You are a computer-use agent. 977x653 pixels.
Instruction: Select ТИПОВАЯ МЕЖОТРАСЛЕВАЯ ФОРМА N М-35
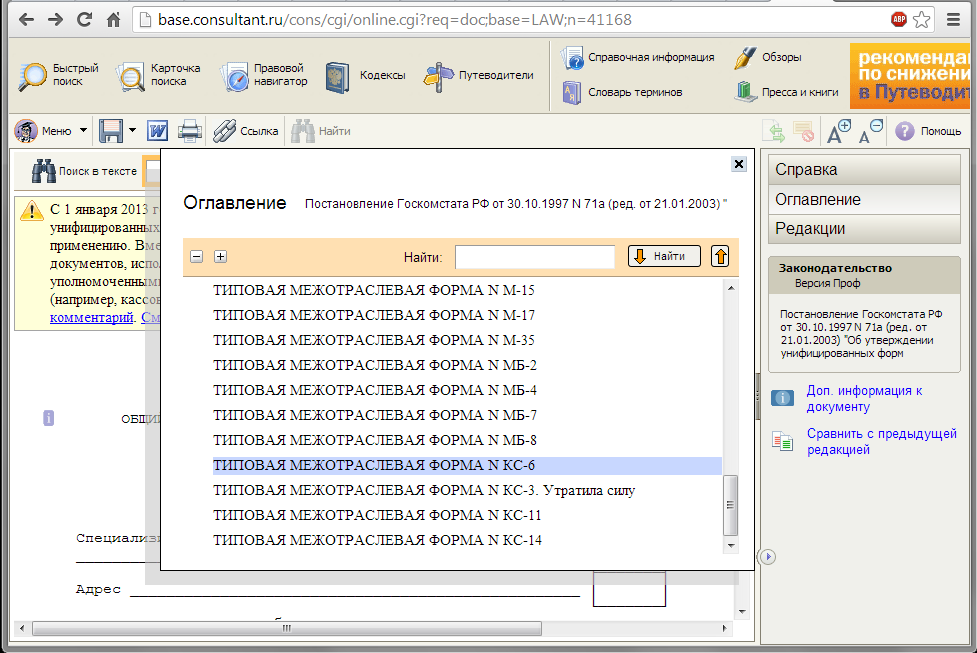point(374,340)
